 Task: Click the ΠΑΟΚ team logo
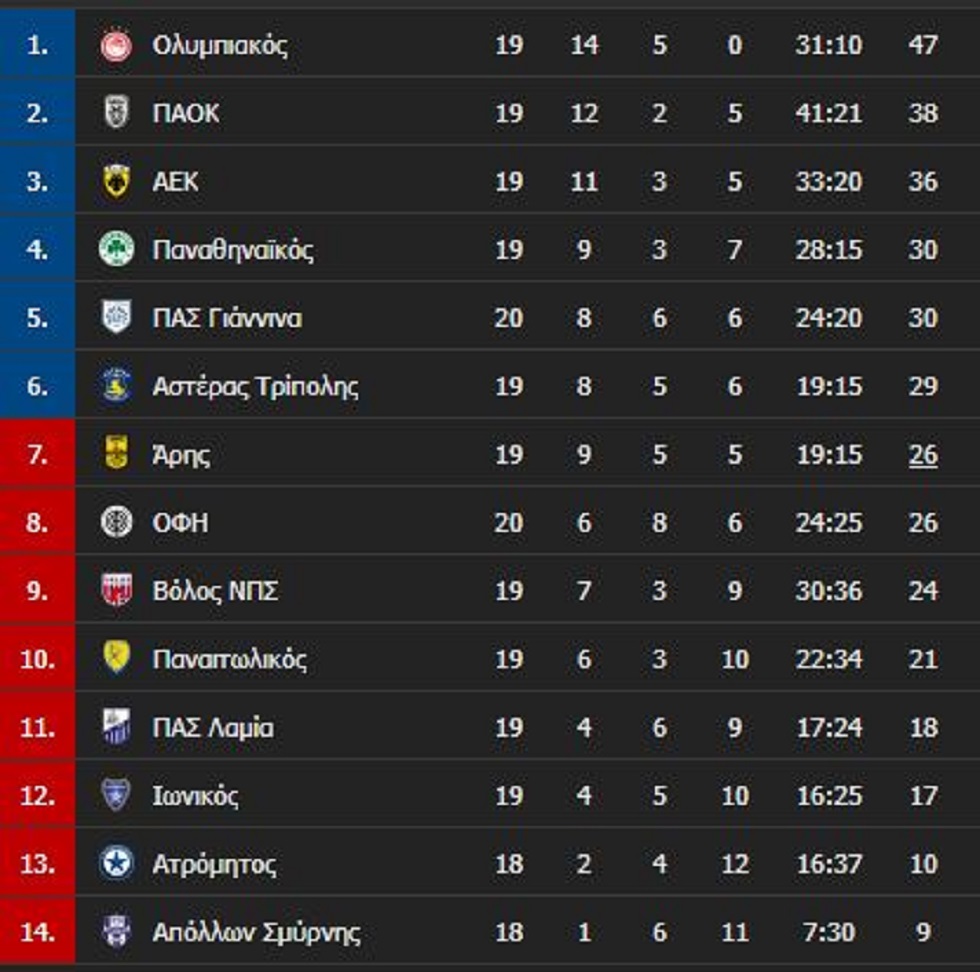coord(116,113)
